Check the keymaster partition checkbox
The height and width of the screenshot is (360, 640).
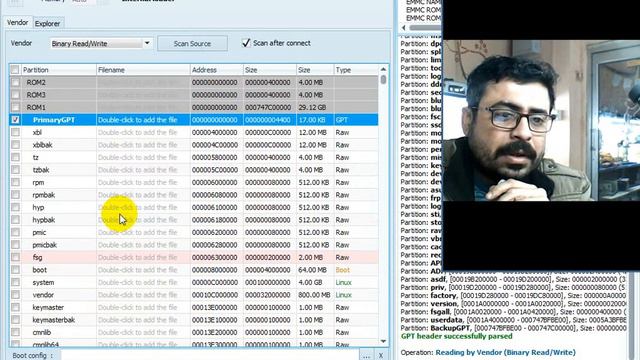(x=15, y=307)
